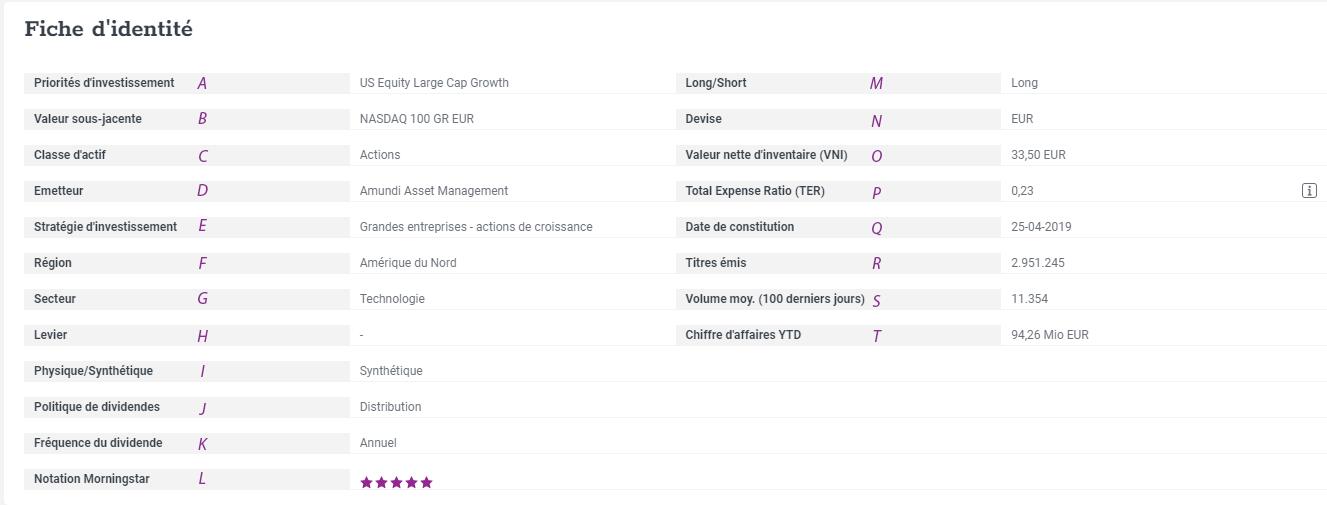Select the 'Fiche d'identité' heading

coord(108,29)
